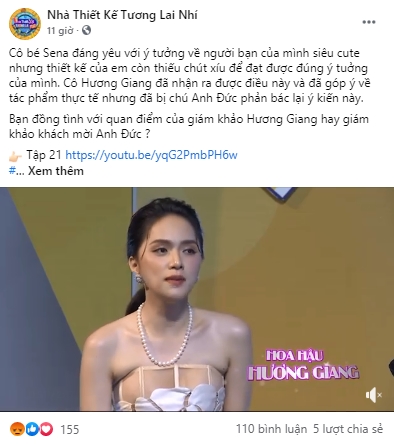Open the three-dot post options menu
394x444 pixels.
tap(369, 22)
